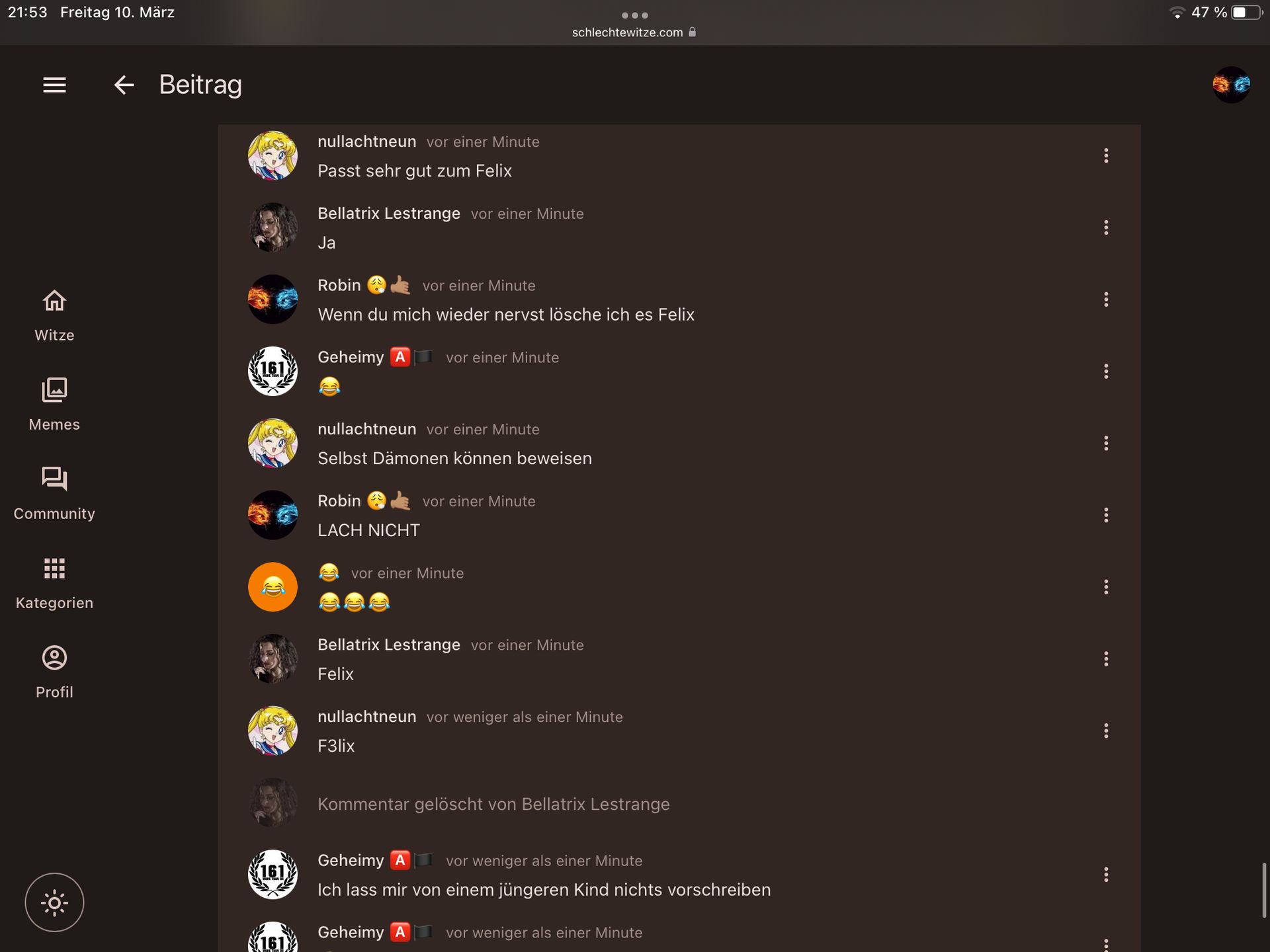Open user profile of Bellatrix Lestrange on "Ja"

pos(389,214)
